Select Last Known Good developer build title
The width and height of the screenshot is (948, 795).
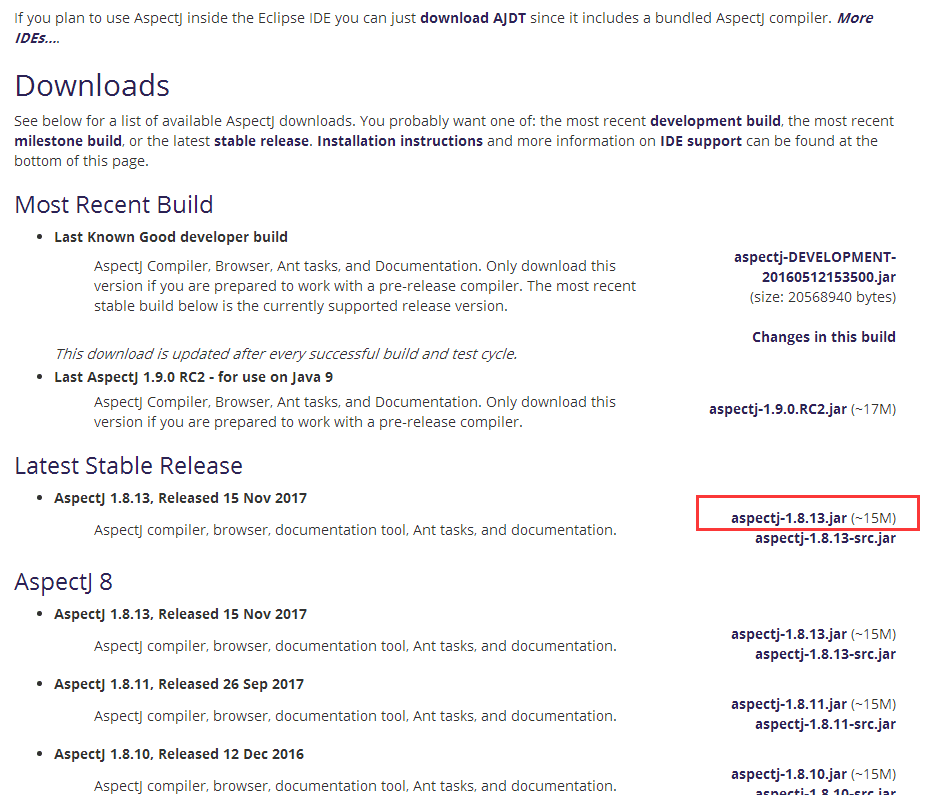pos(171,237)
